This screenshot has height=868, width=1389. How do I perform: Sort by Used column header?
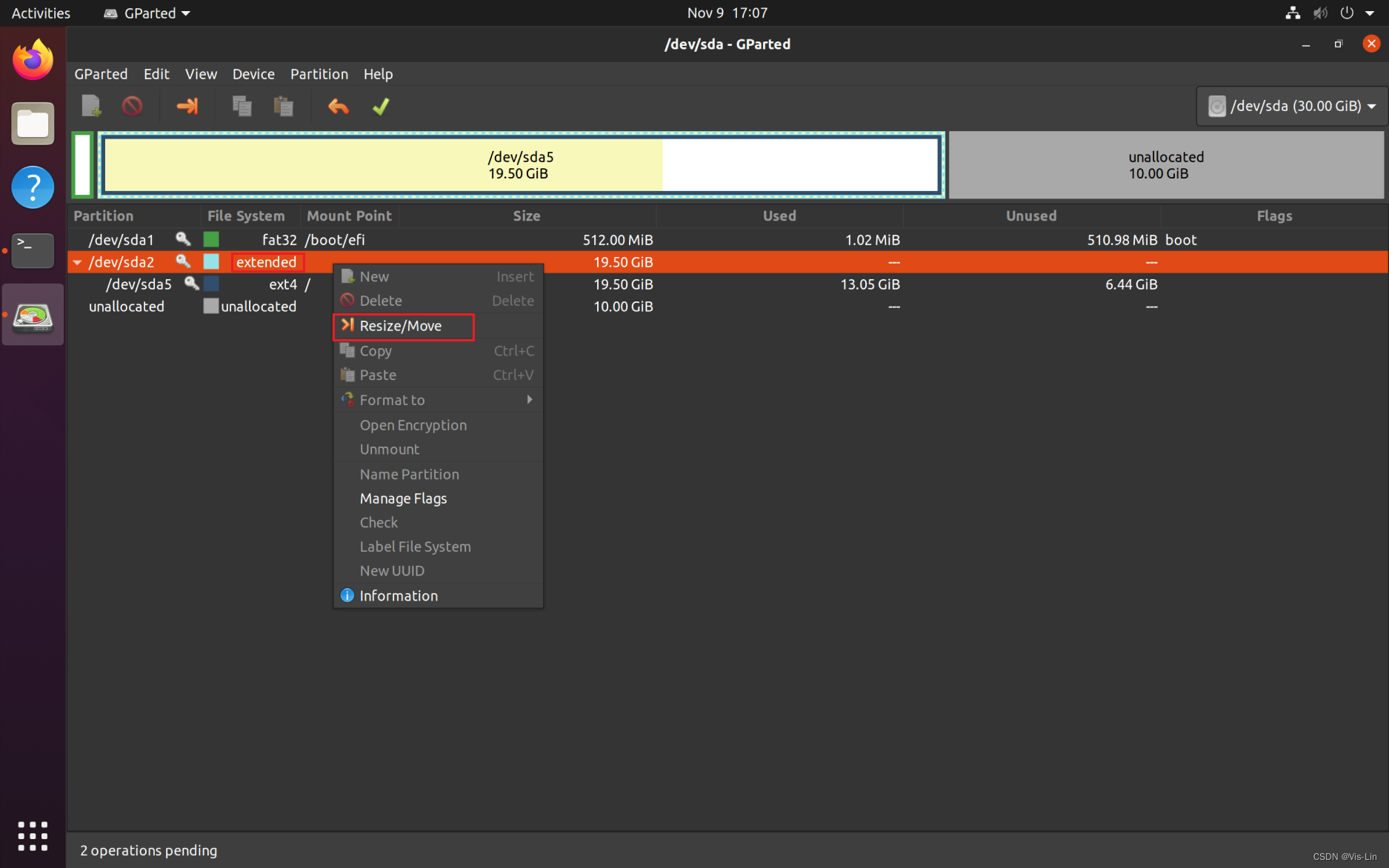779,216
